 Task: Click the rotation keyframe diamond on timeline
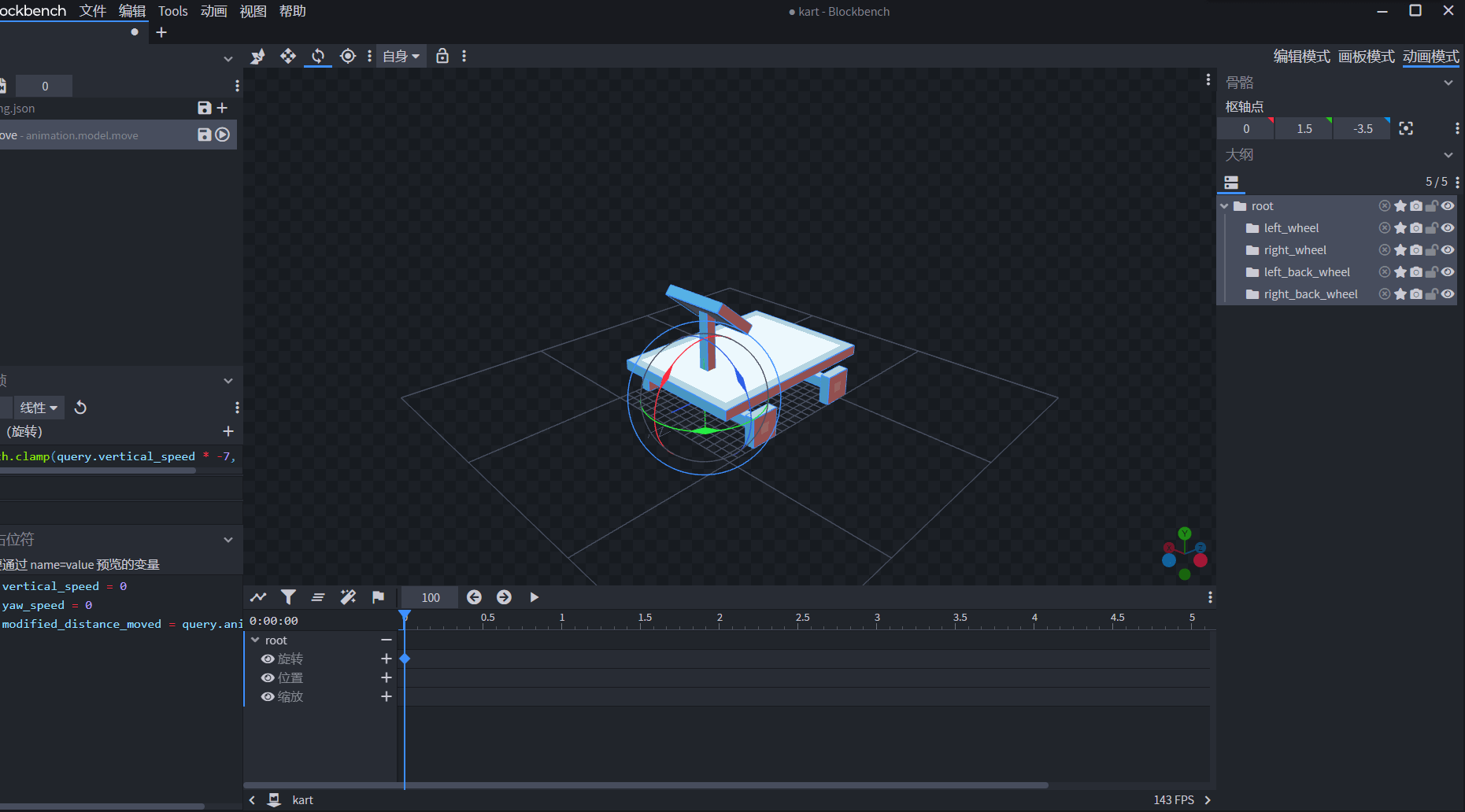(405, 659)
